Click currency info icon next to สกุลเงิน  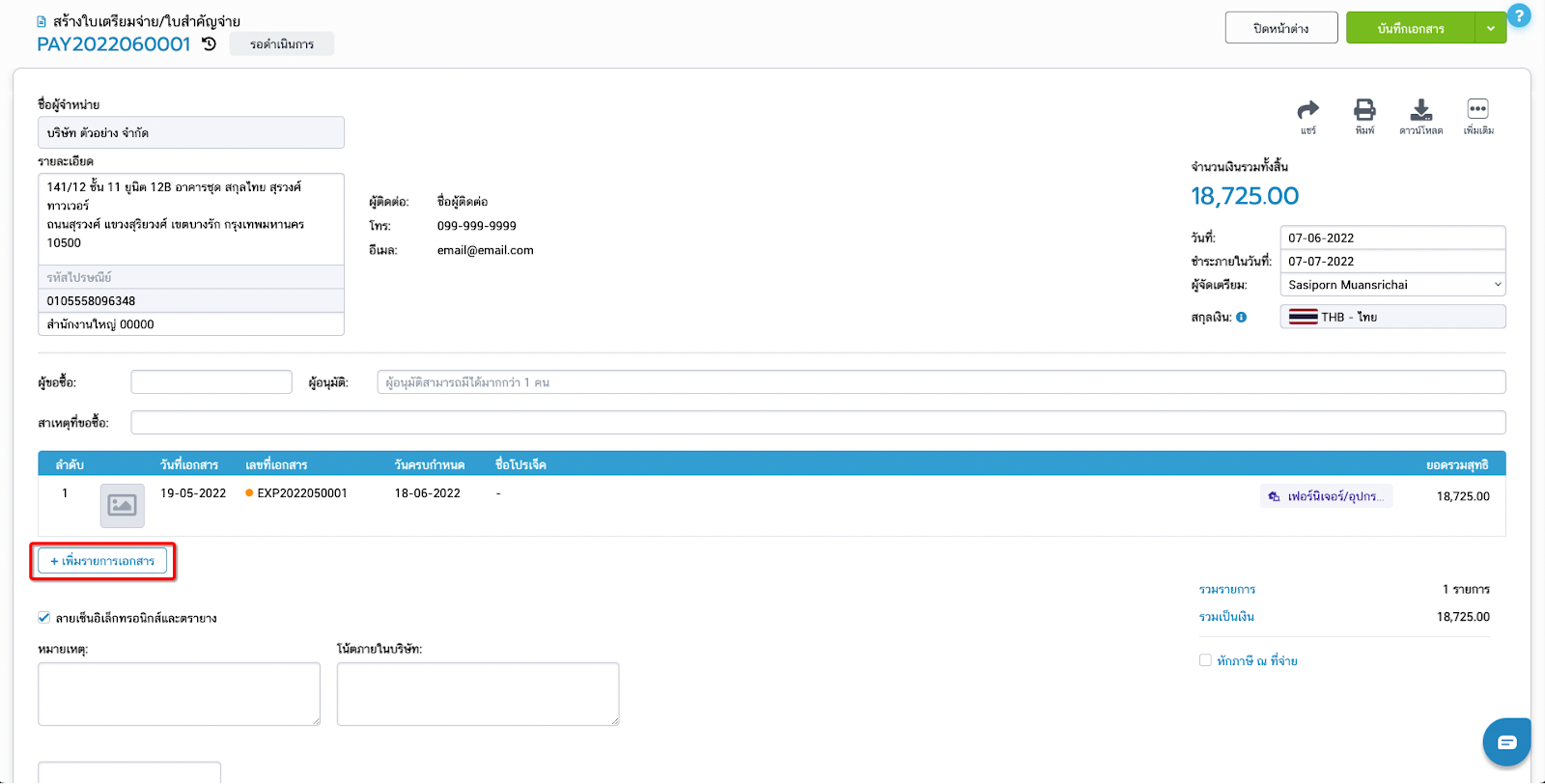pyautogui.click(x=1242, y=317)
